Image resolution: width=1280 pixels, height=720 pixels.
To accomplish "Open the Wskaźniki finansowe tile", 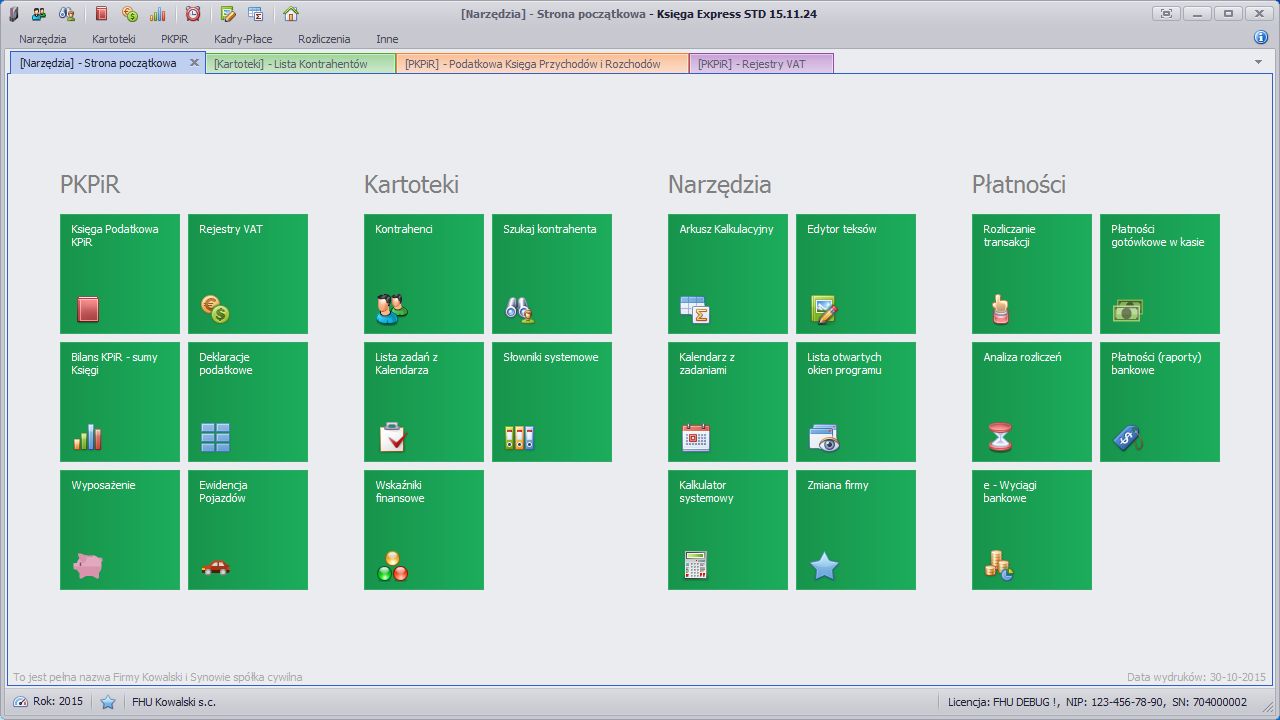I will (424, 530).
